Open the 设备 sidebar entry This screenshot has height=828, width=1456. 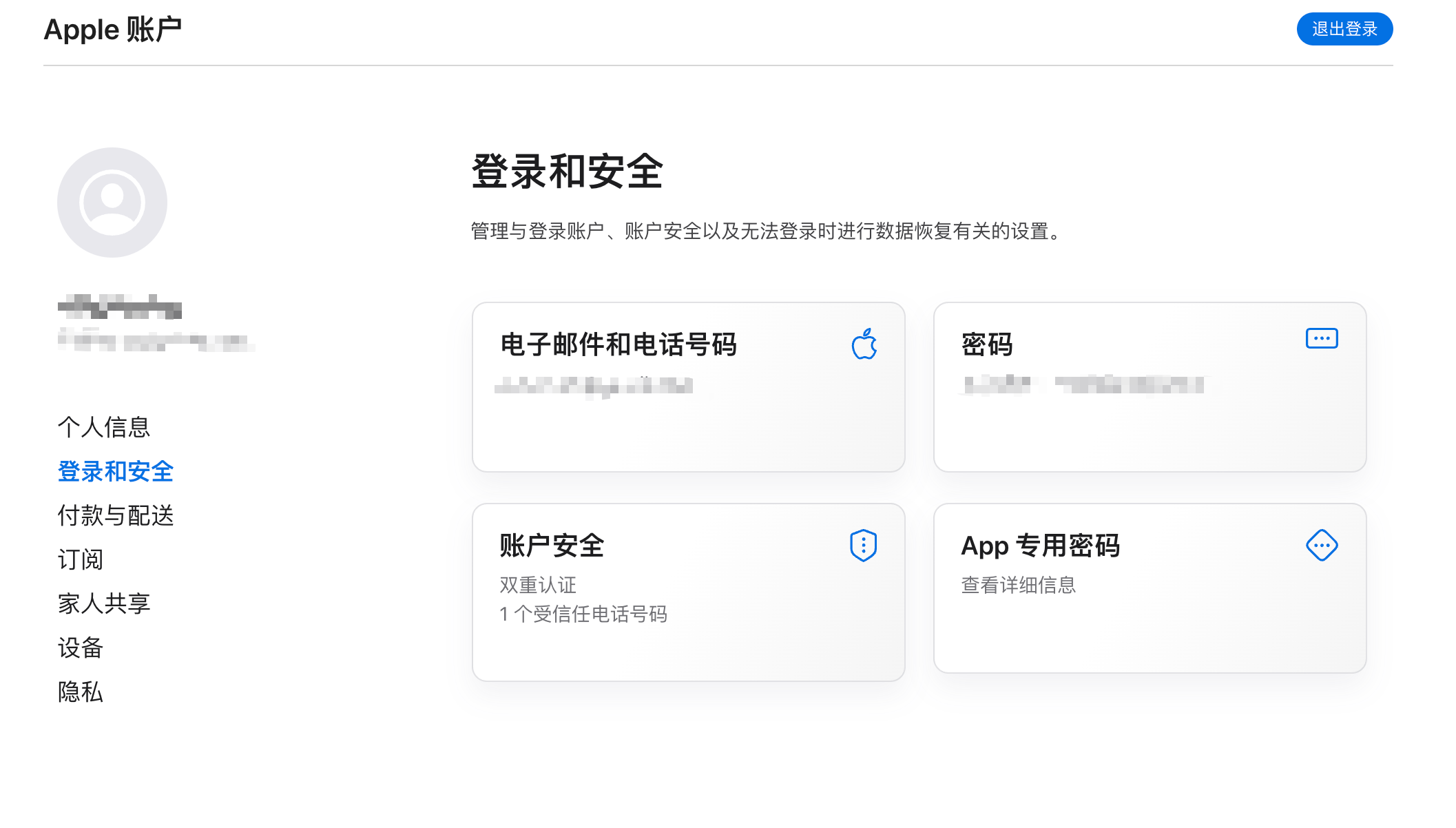click(x=81, y=648)
